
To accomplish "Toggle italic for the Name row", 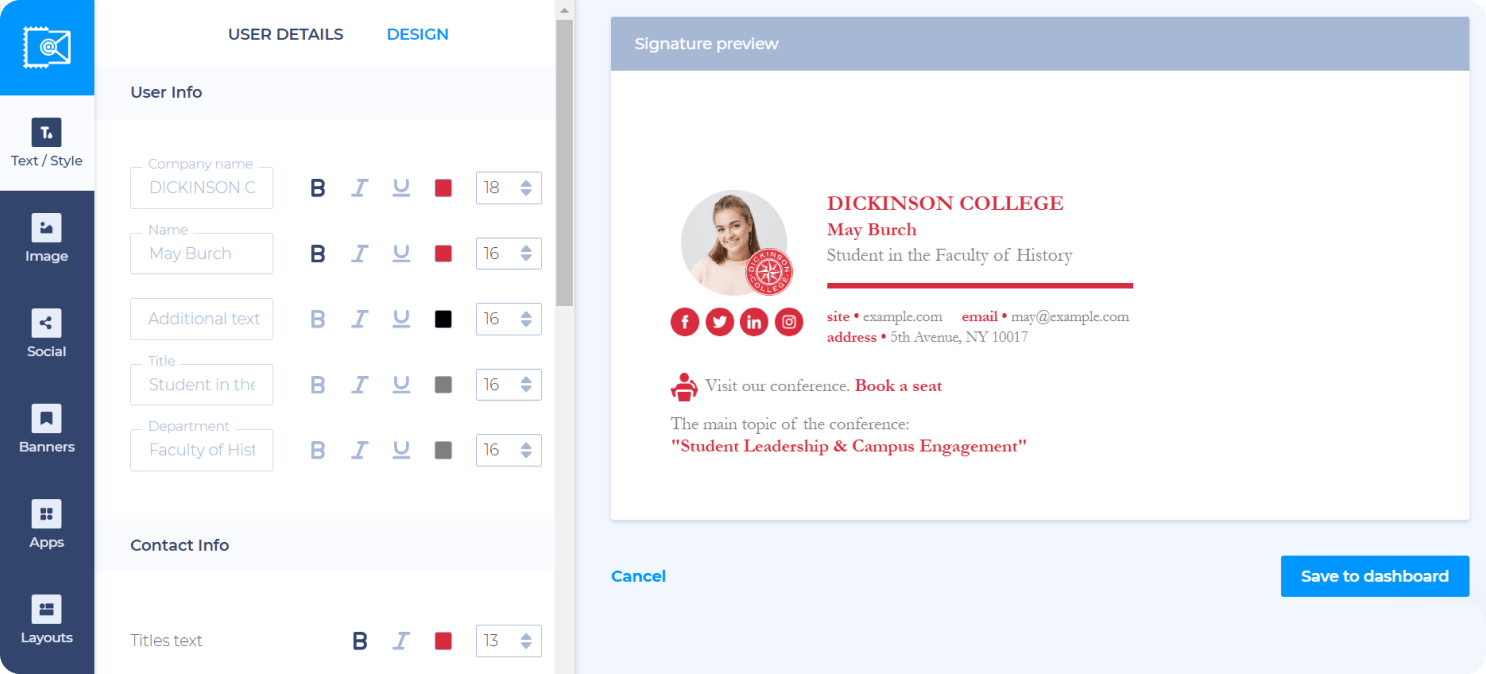I will tap(360, 254).
